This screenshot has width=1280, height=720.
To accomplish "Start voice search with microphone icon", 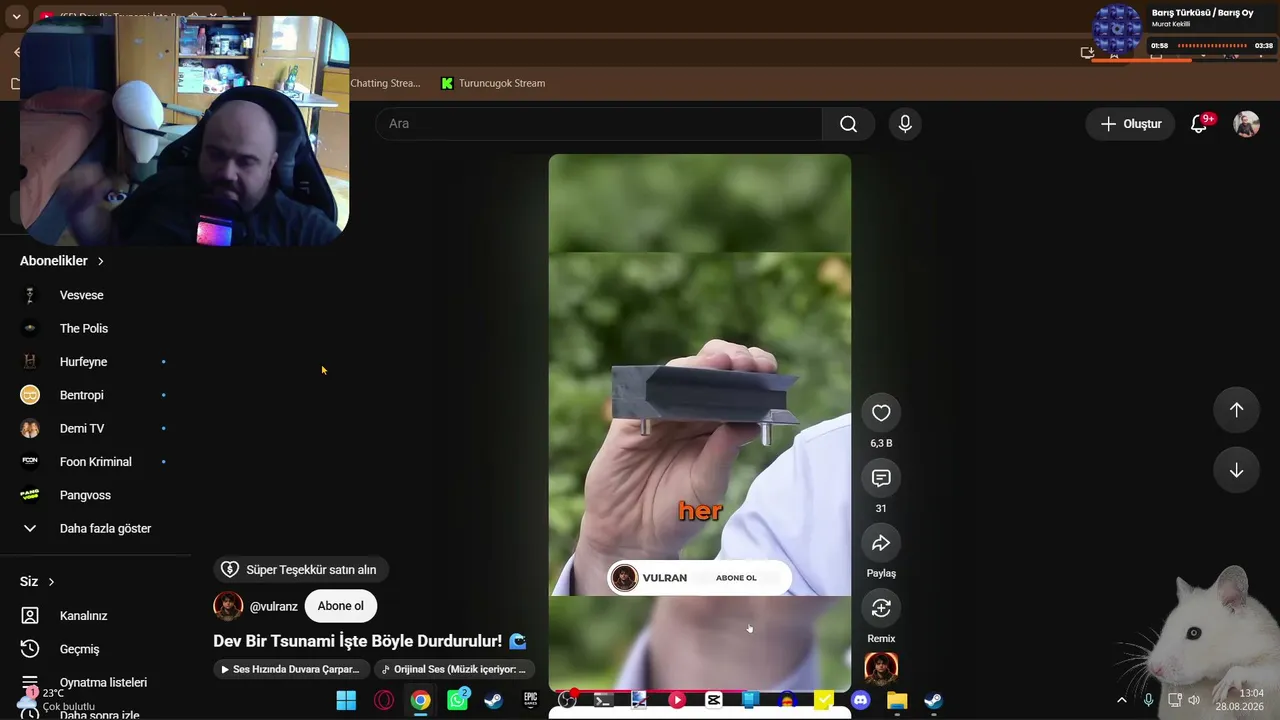I will [x=905, y=124].
